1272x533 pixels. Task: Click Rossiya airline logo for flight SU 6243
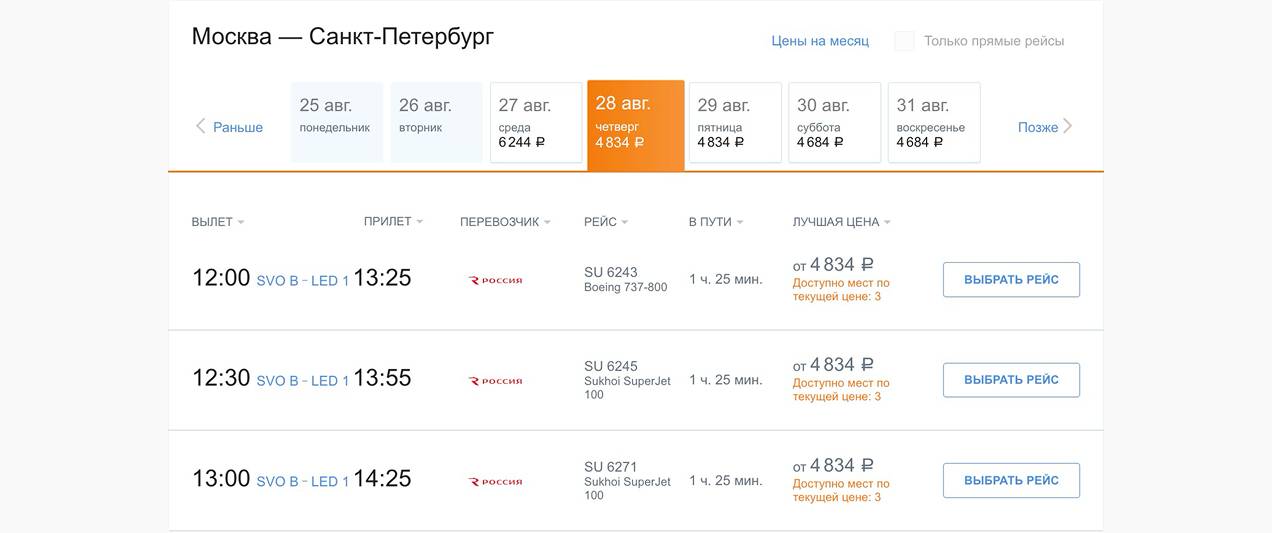[496, 281]
